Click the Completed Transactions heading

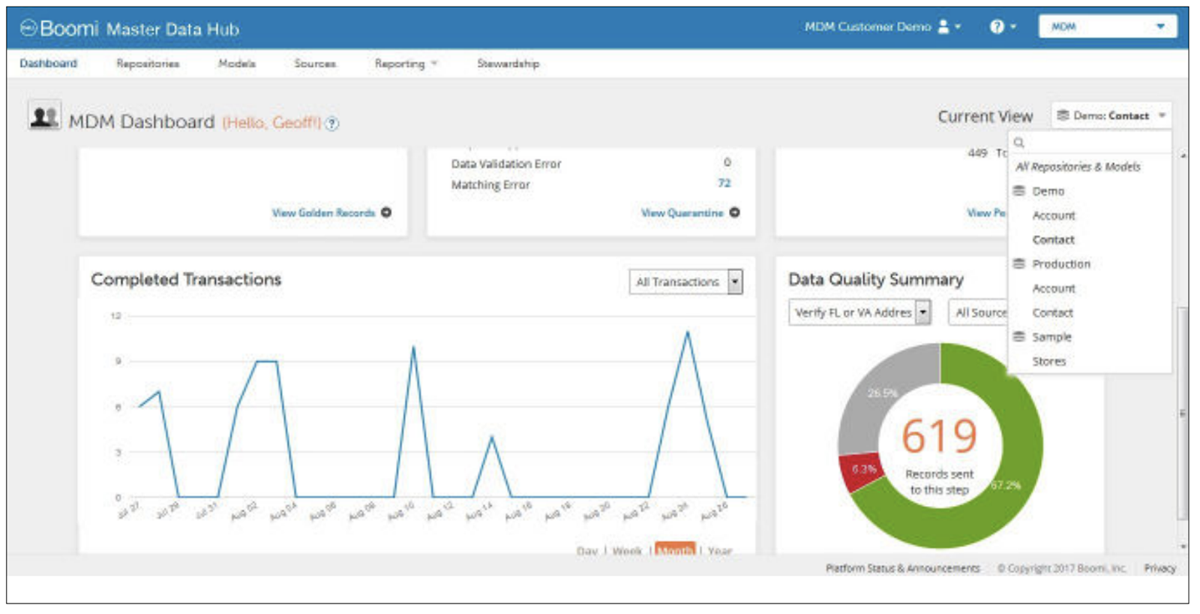point(186,280)
